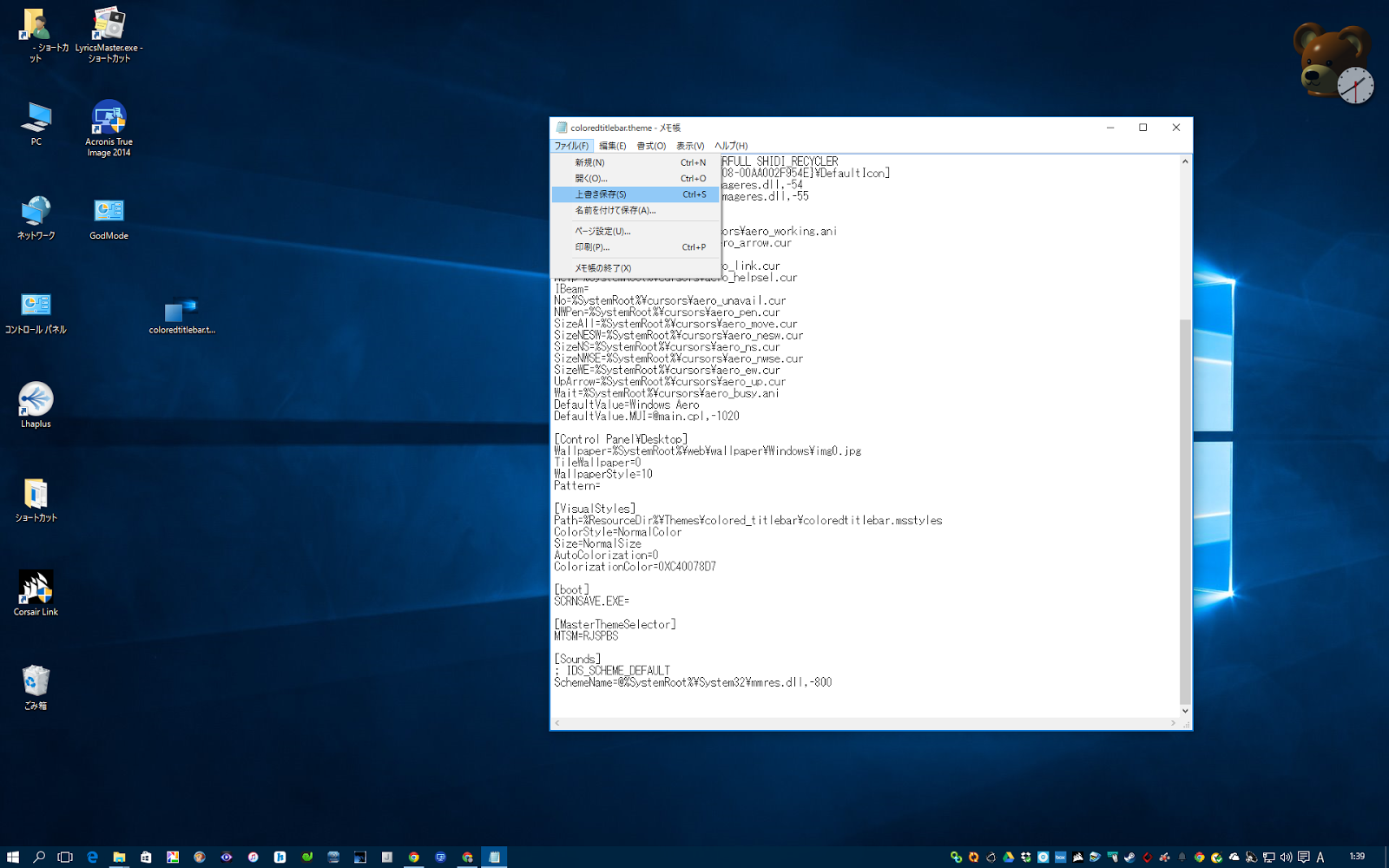Image resolution: width=1389 pixels, height=868 pixels.
Task: Click the DefaultValue=Windows Aero line
Action: (x=626, y=404)
